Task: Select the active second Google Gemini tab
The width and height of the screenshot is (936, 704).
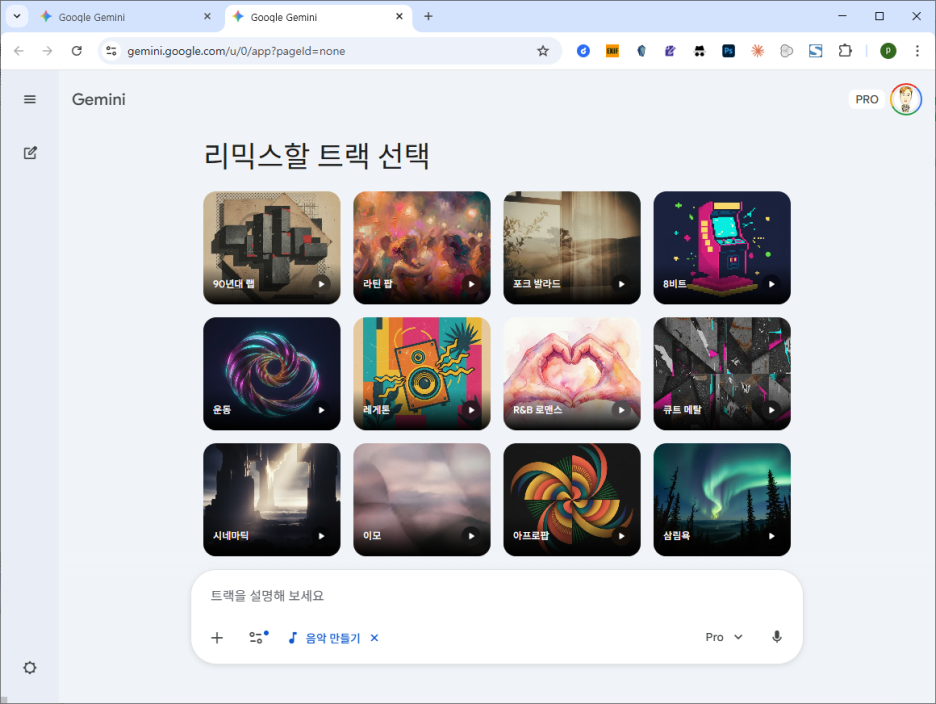Action: [316, 17]
